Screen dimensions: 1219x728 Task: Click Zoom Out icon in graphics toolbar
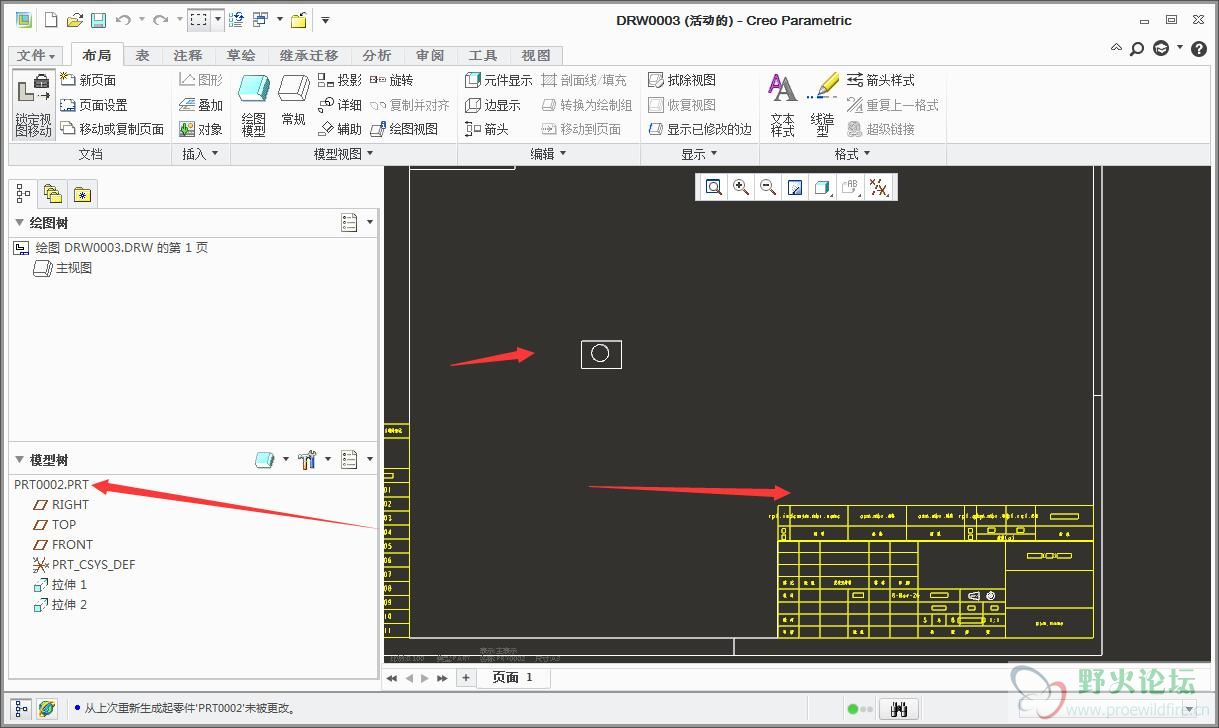[x=768, y=187]
